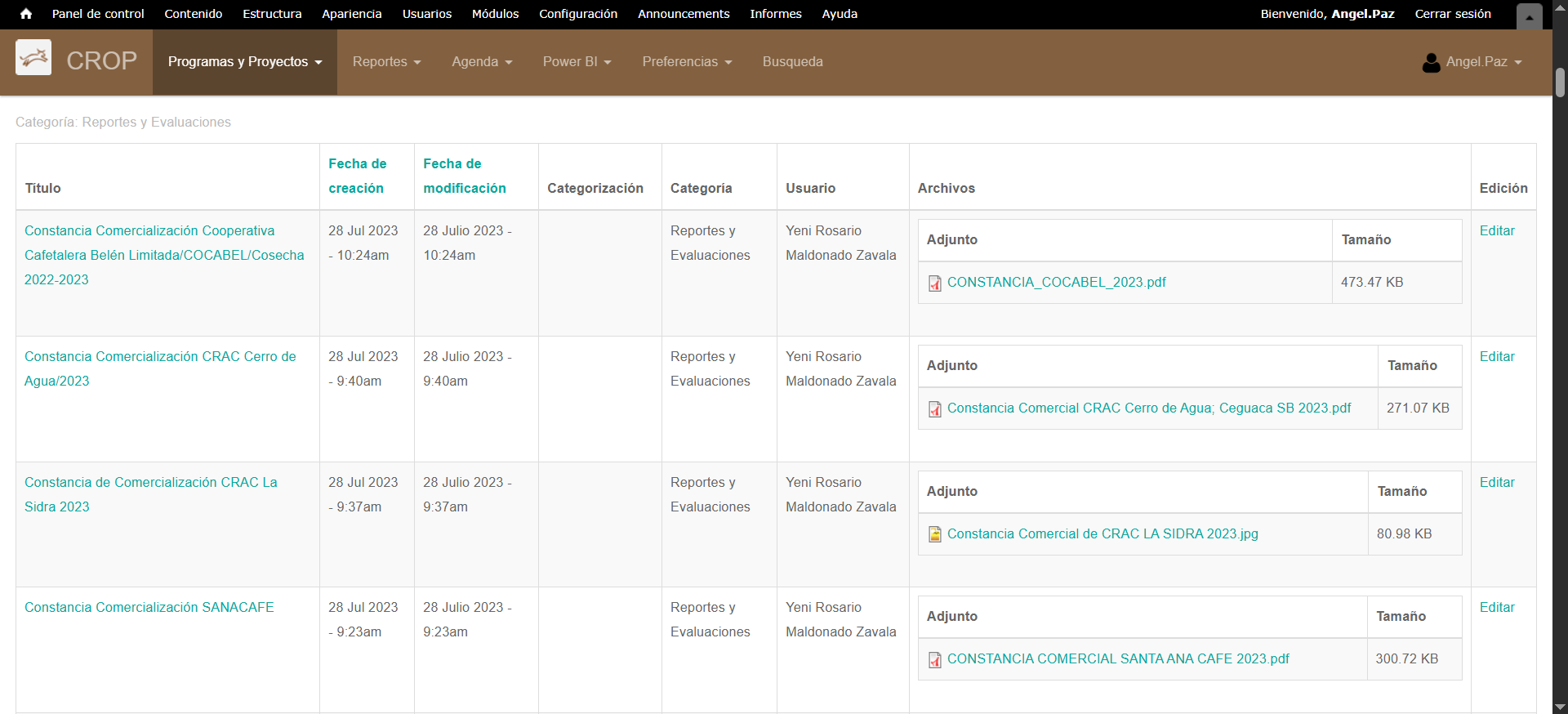Open the Módulos admin menu item
Image resolution: width=1568 pixels, height=714 pixels.
tap(495, 14)
